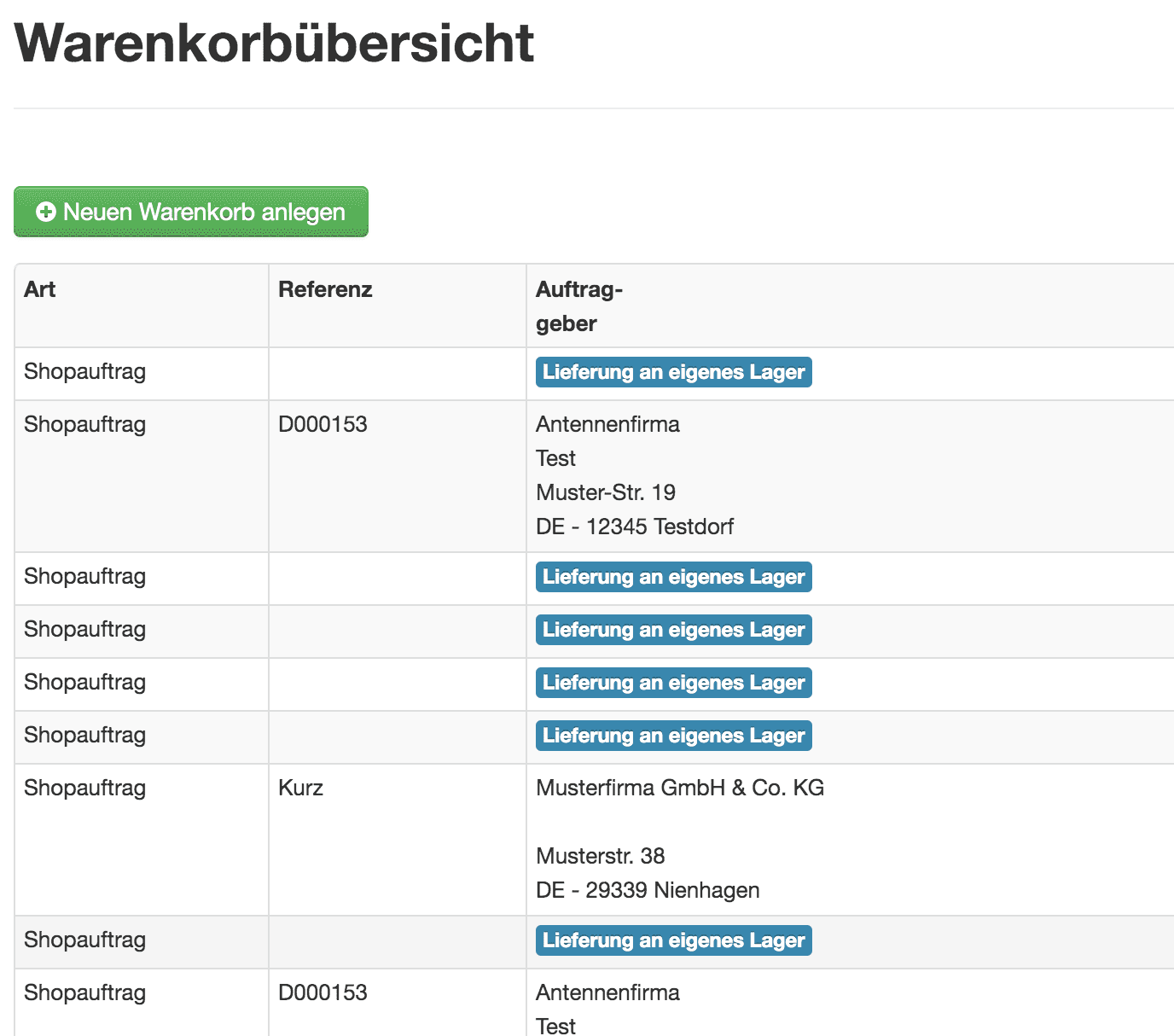Click the Lager badge just above Musterfirma row
Viewport: 1174px width, 1036px height.
pos(674,736)
